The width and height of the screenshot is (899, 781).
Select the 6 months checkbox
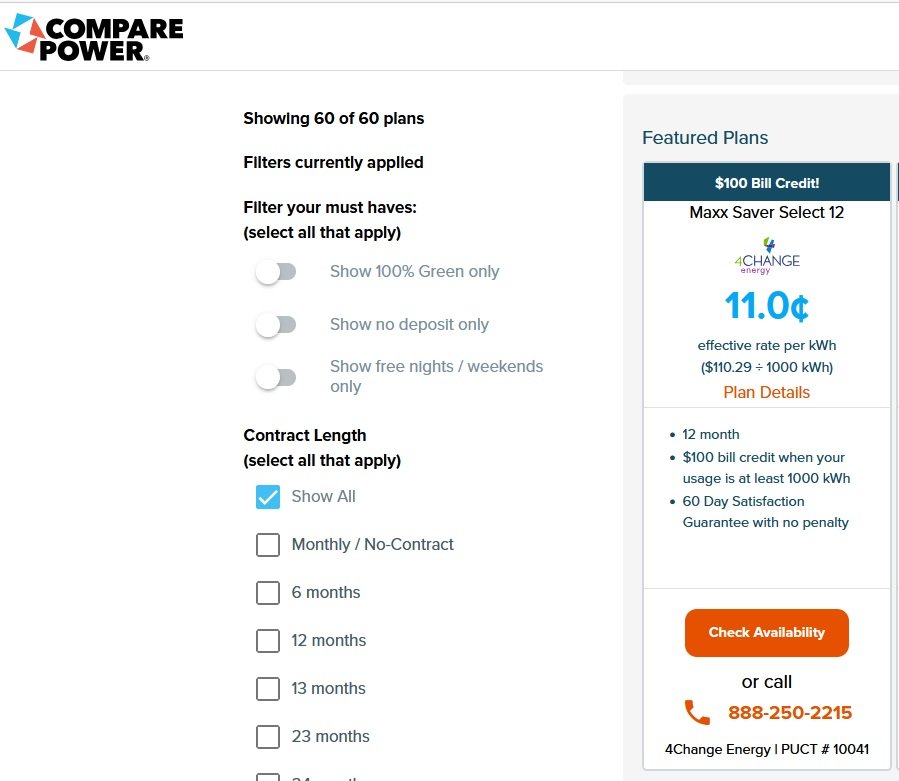pyautogui.click(x=268, y=593)
